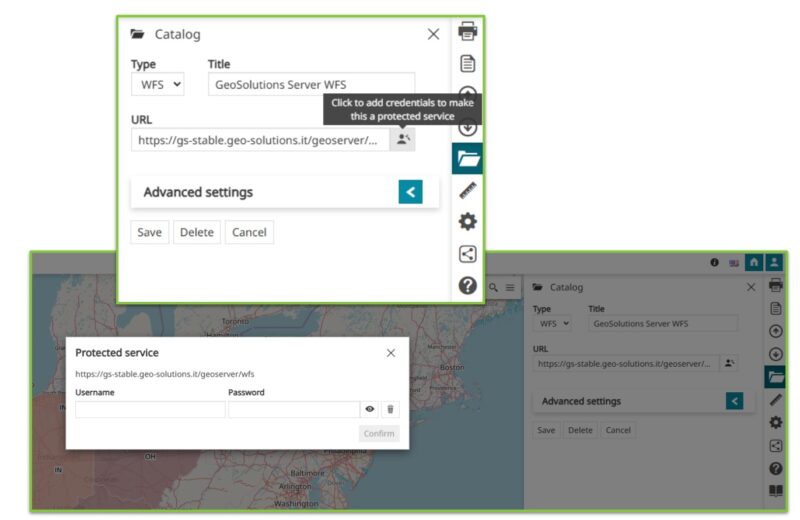Click the credentials user icon in the map's Catalog panel
800x520 pixels.
point(730,363)
